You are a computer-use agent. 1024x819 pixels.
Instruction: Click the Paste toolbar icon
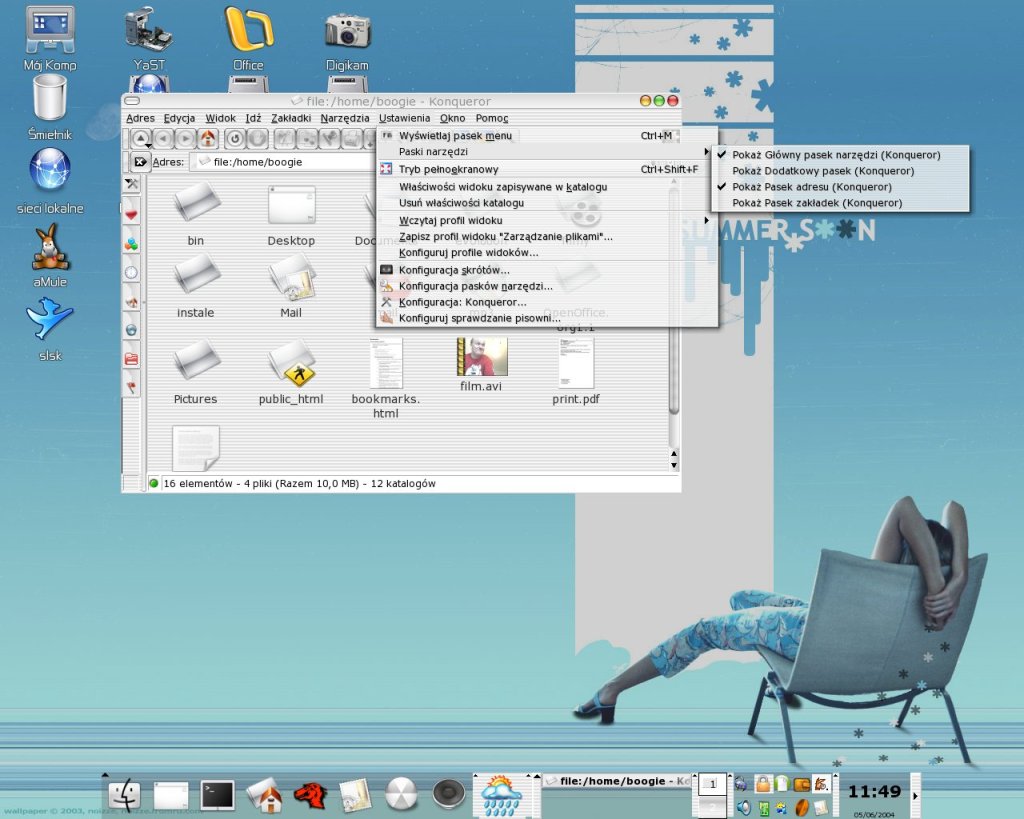[x=329, y=138]
